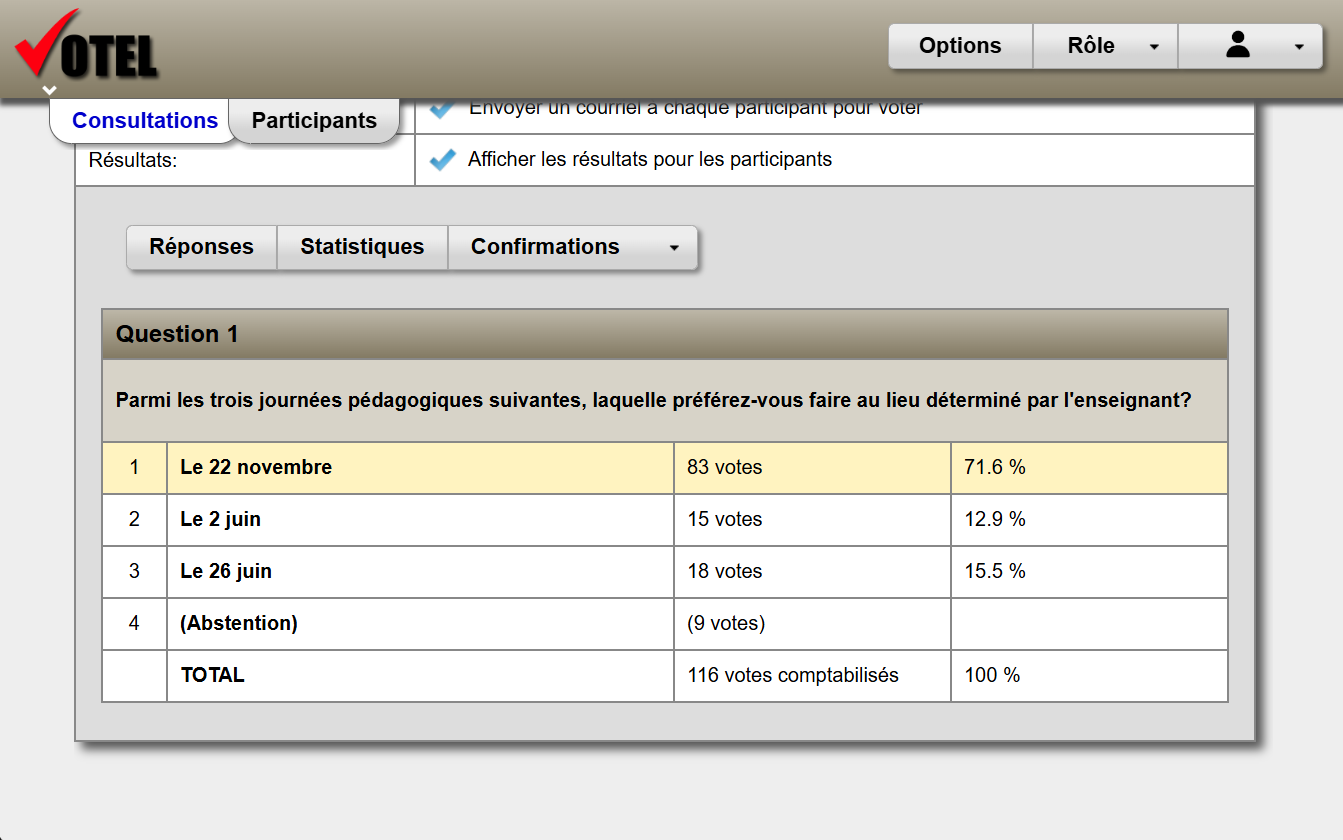Viewport: 1343px width, 840px height.
Task: Open the user profile icon menu
Action: (x=1238, y=46)
